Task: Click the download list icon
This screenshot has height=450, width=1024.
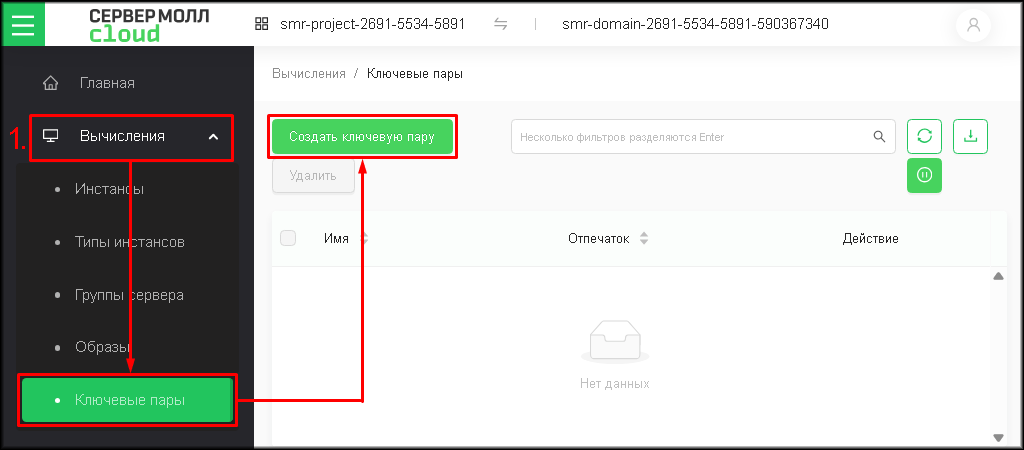Action: tap(970, 137)
